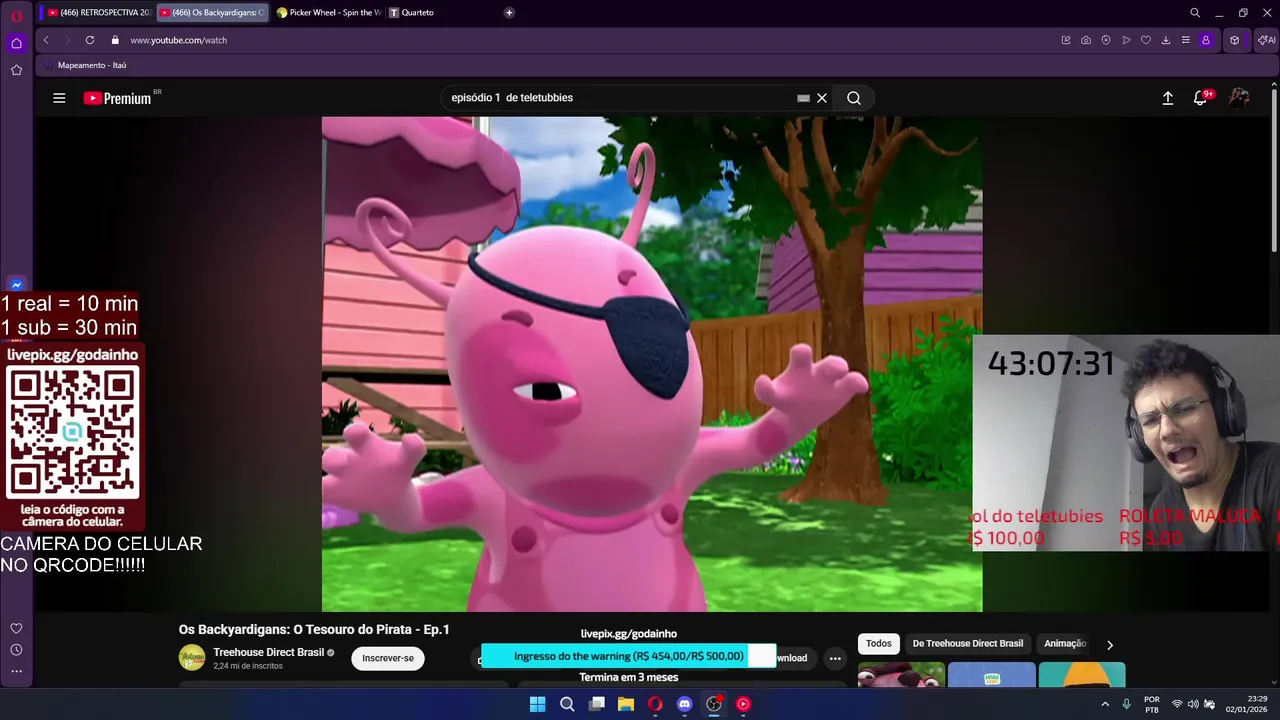Click the address bar URL
This screenshot has height=720, width=1280.
click(x=178, y=40)
